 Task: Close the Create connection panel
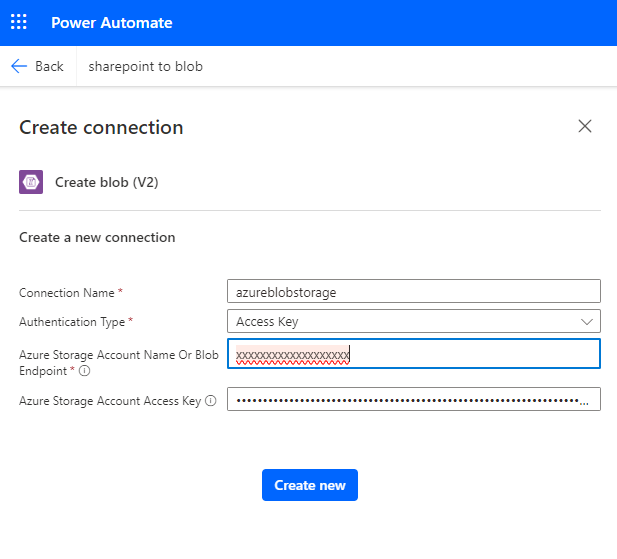(585, 126)
